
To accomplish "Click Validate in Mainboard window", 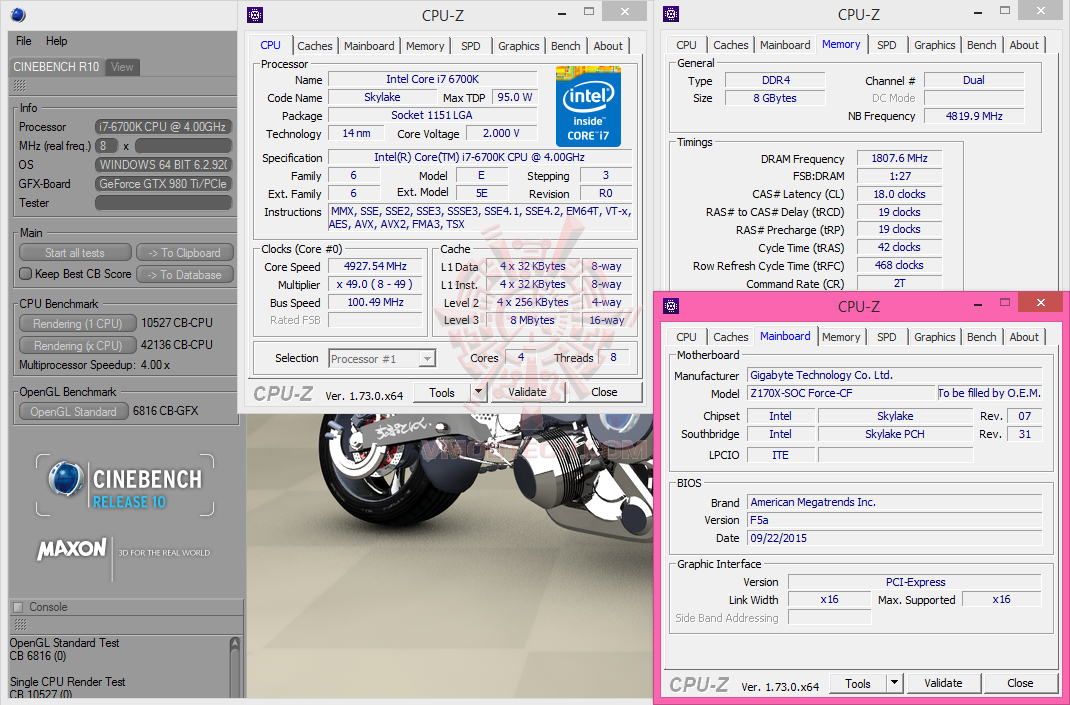I will [x=943, y=683].
